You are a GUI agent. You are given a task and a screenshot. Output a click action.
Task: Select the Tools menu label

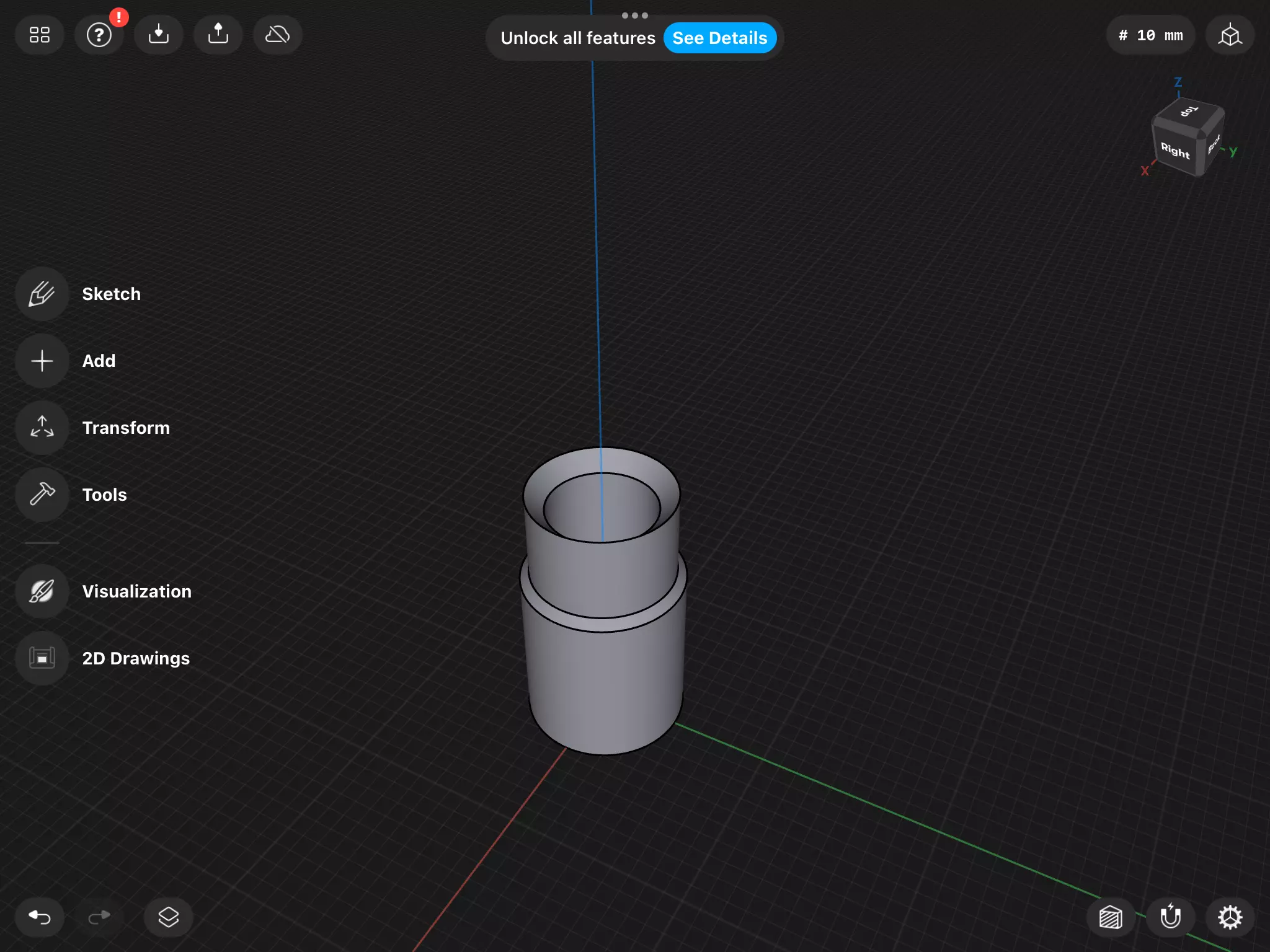105,495
